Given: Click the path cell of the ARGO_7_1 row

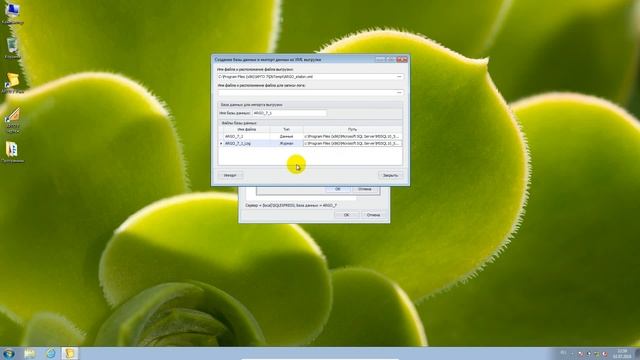Looking at the screenshot, I should [x=353, y=136].
